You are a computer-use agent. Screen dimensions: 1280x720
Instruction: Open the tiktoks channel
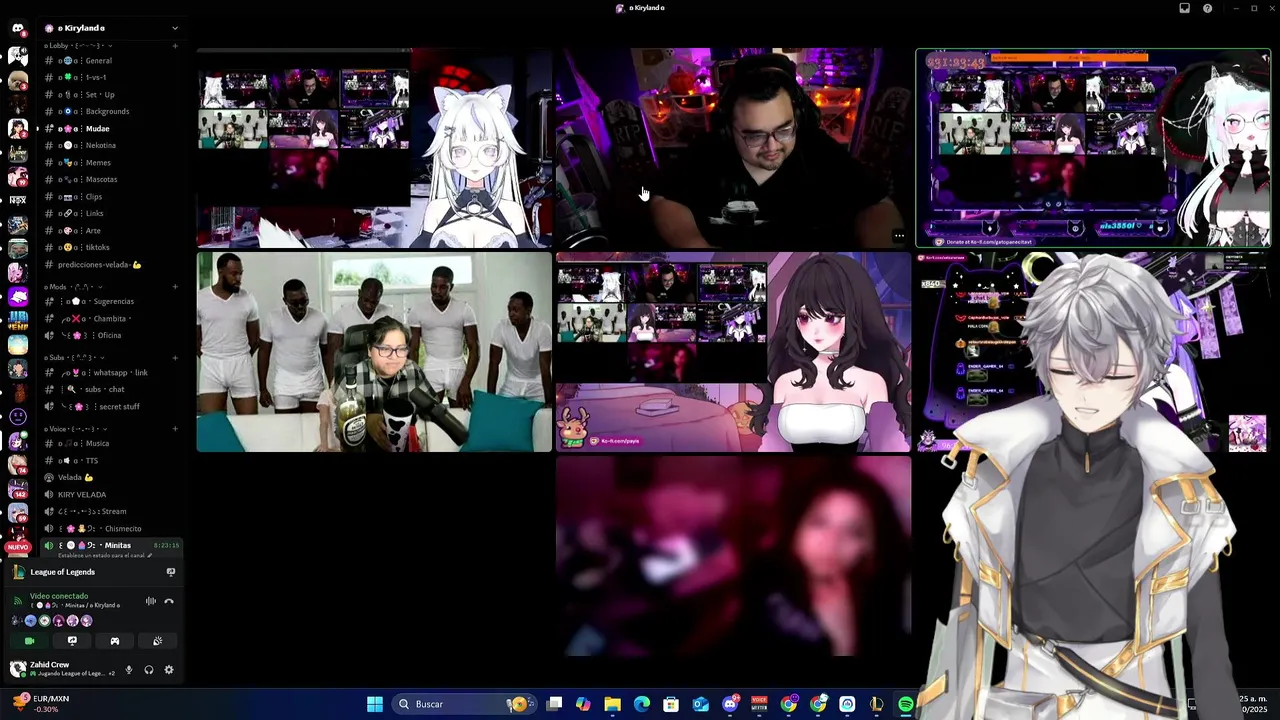(110, 247)
